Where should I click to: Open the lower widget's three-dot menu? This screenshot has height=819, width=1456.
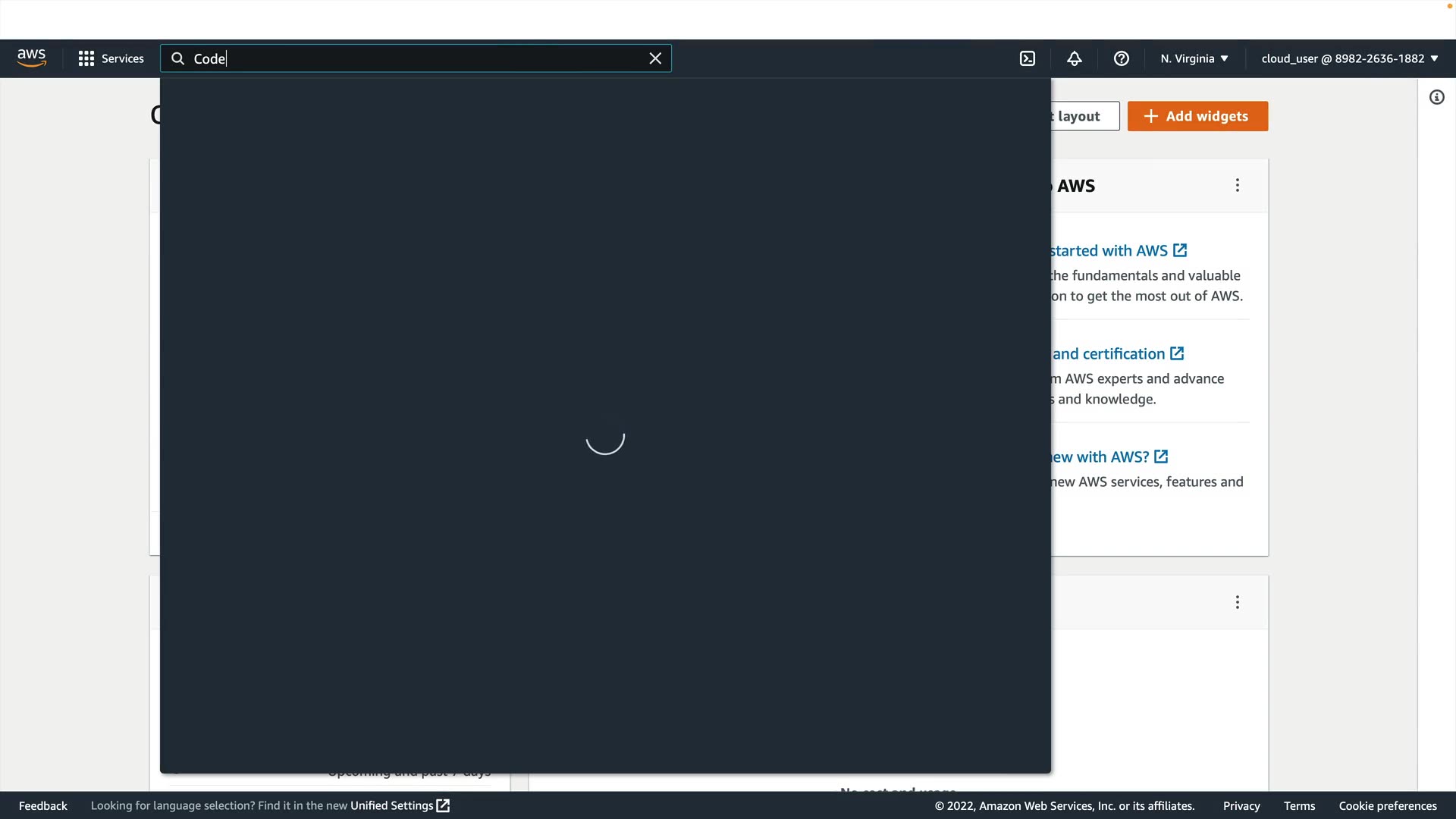pos(1238,602)
